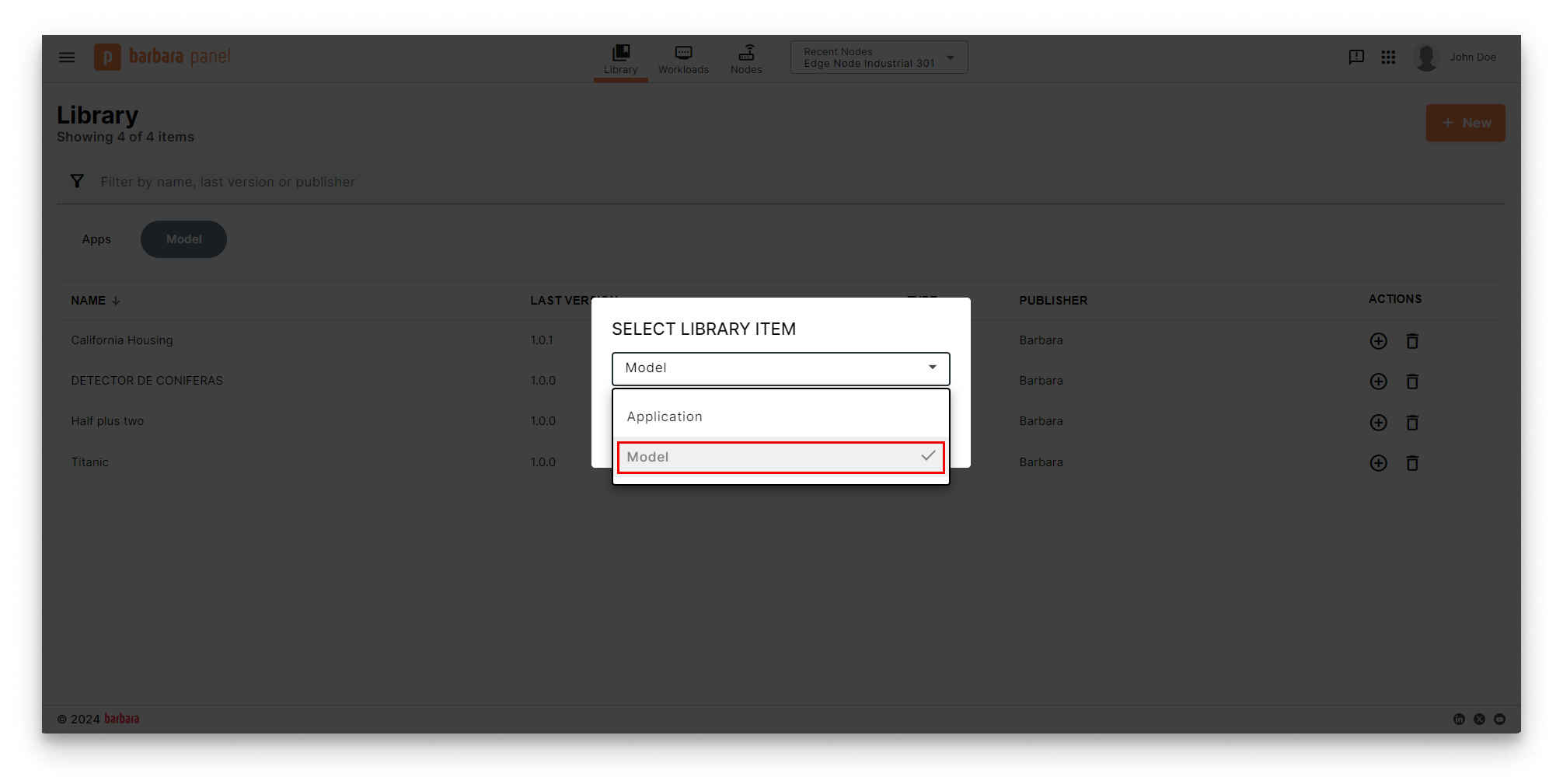The image size is (1563, 784).
Task: Open the library item type dropdown
Action: [780, 368]
